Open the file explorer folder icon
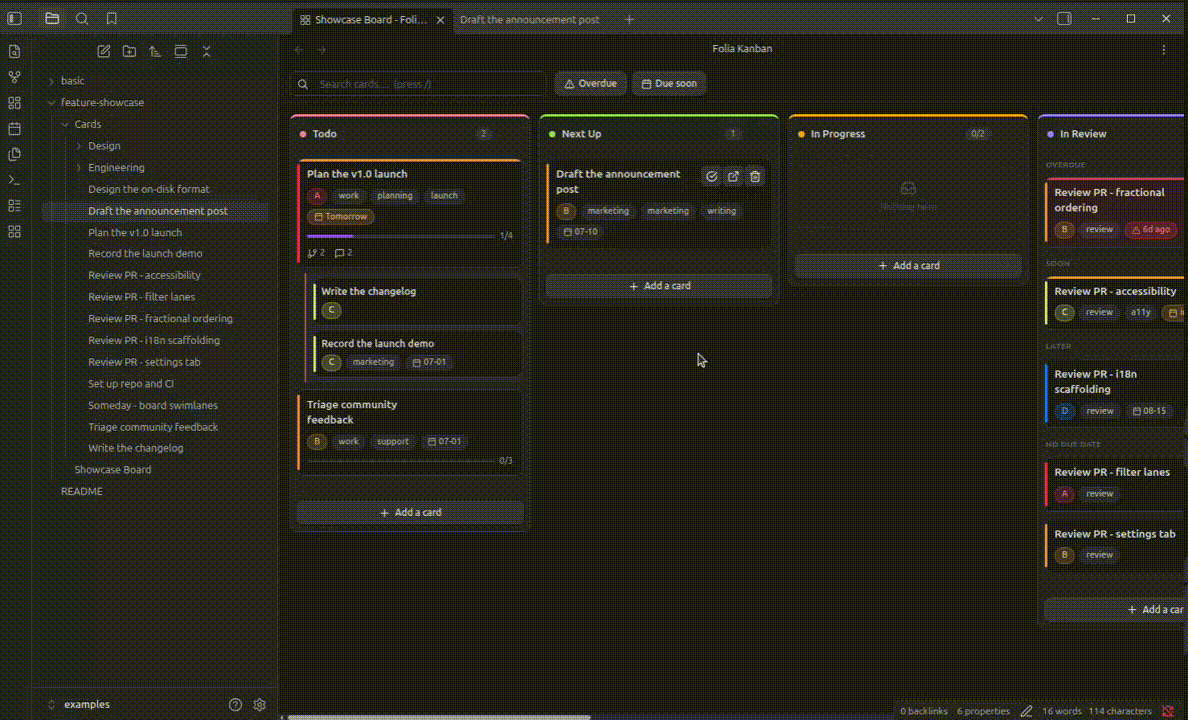This screenshot has height=720, width=1188. [x=52, y=18]
